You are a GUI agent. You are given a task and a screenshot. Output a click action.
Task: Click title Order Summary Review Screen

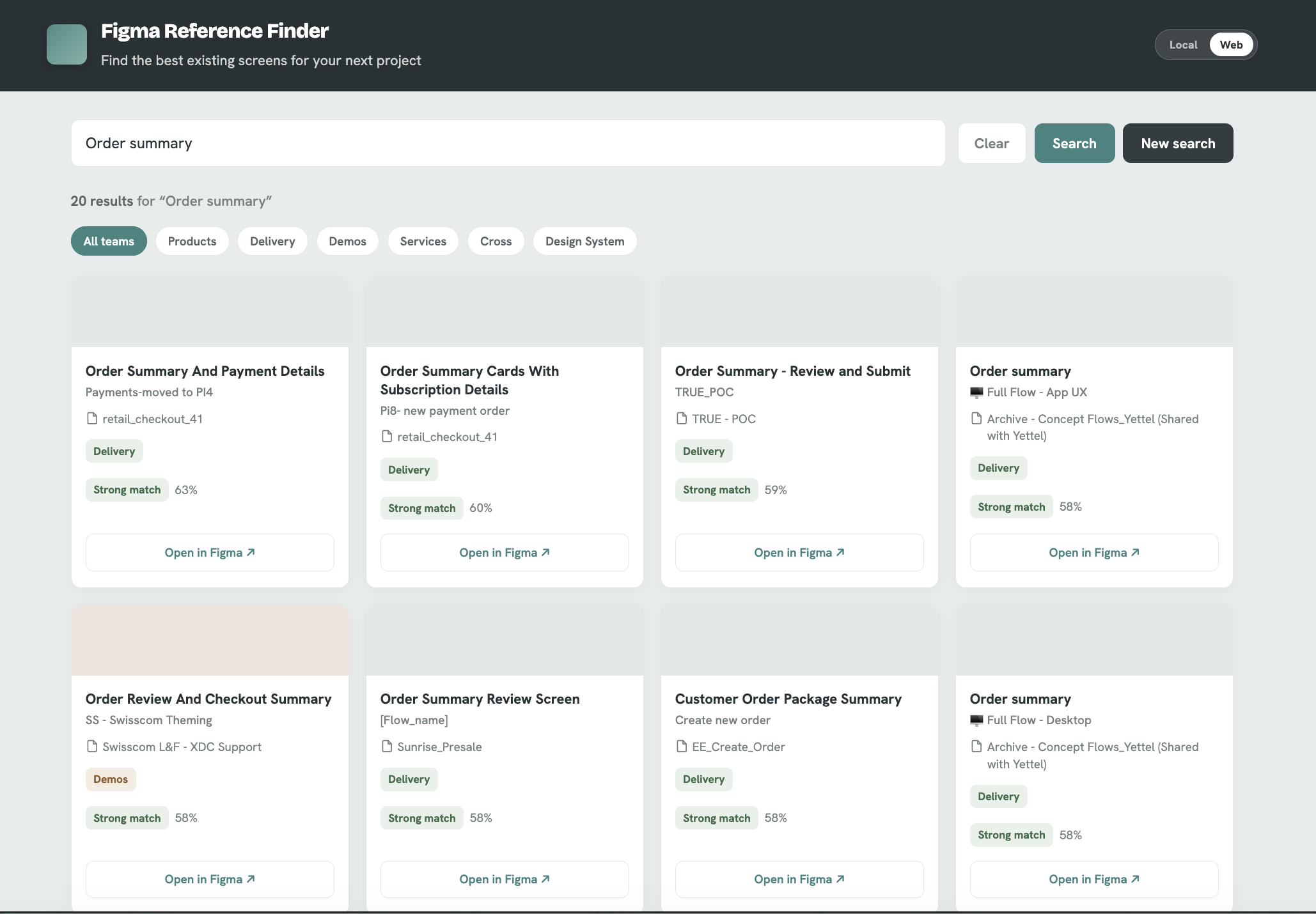[480, 699]
